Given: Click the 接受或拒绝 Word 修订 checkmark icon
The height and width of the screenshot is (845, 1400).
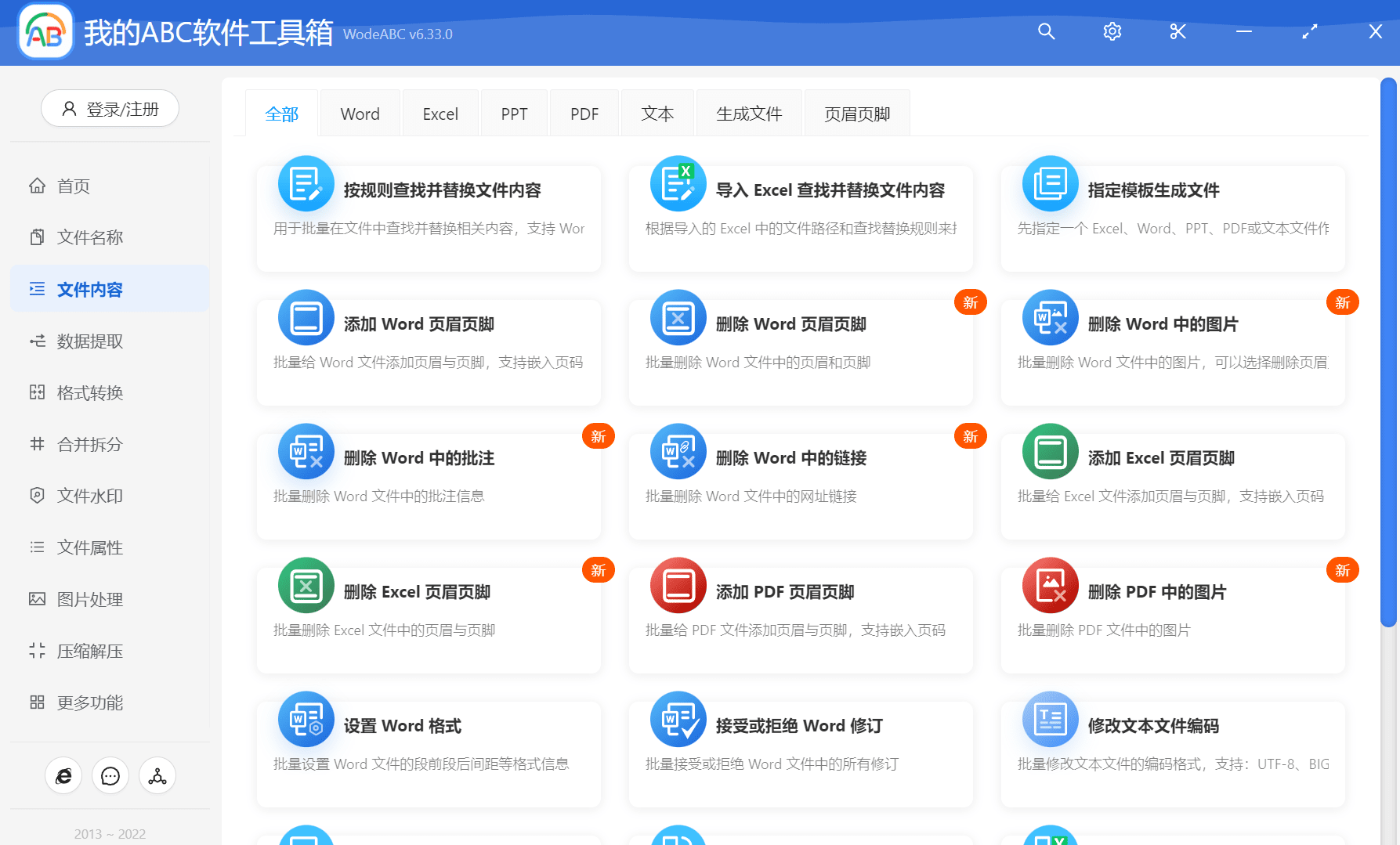Looking at the screenshot, I should [678, 720].
